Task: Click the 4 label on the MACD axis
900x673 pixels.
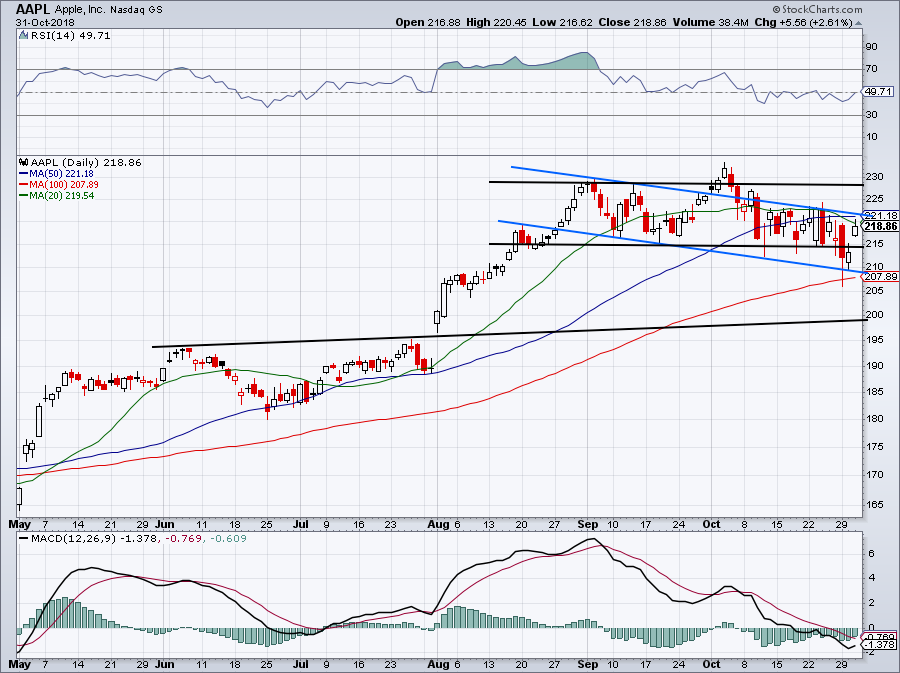Action: [x=872, y=578]
